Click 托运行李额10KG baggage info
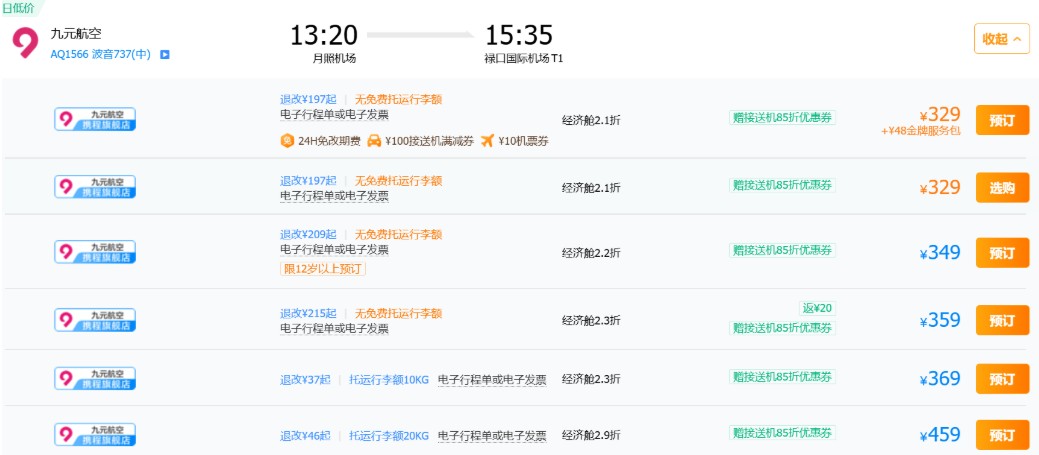Viewport: 1039px width, 455px height. 389,379
